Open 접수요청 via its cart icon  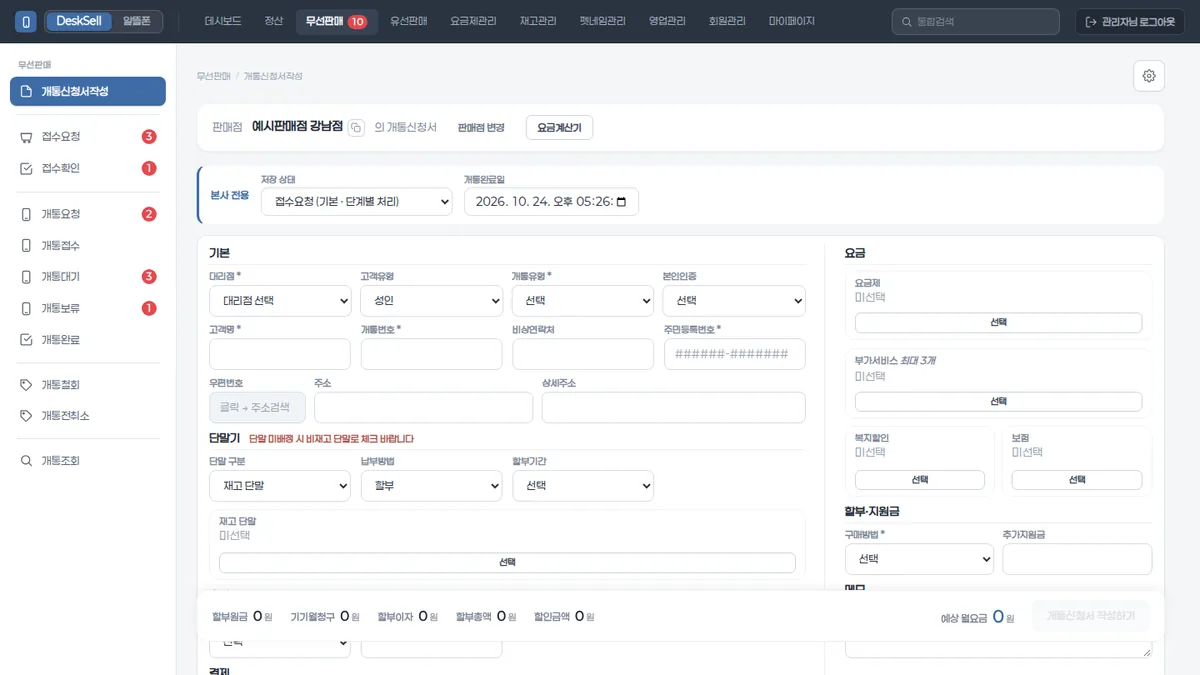(x=27, y=137)
